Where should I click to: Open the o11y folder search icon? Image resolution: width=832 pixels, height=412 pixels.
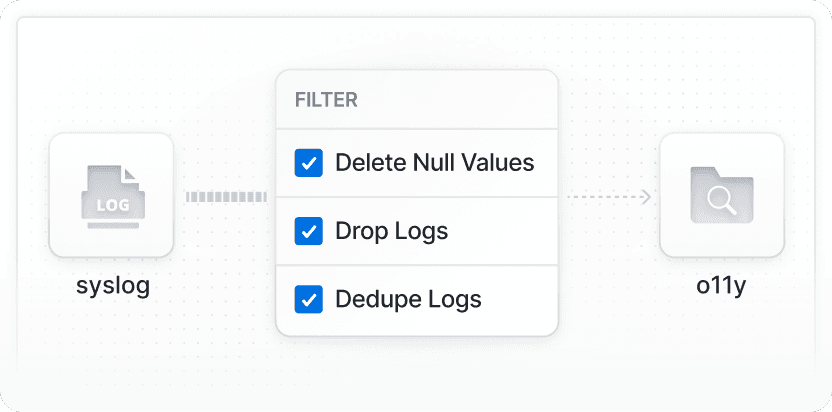pos(721,196)
